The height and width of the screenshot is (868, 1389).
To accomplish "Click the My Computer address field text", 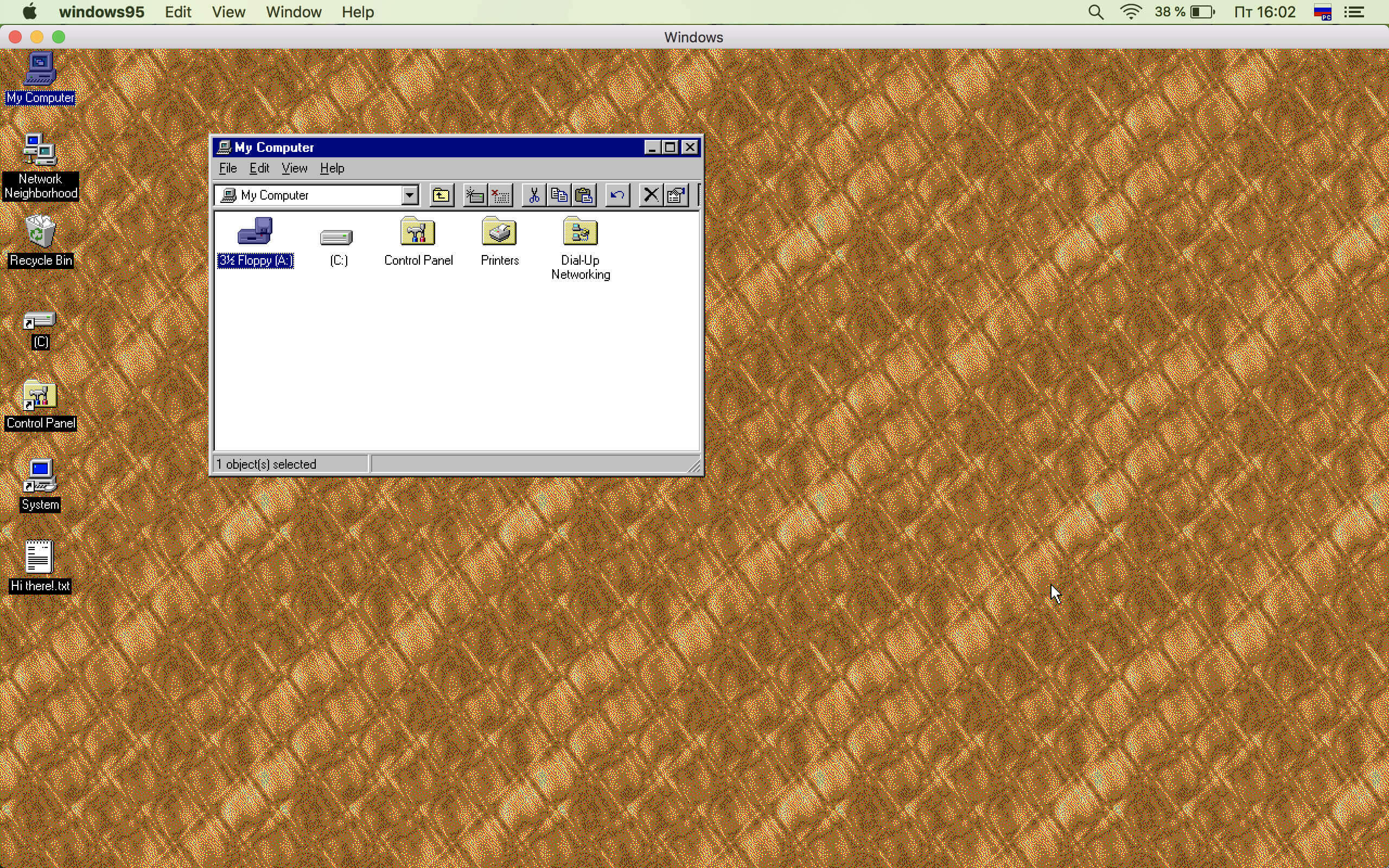I will tap(275, 195).
